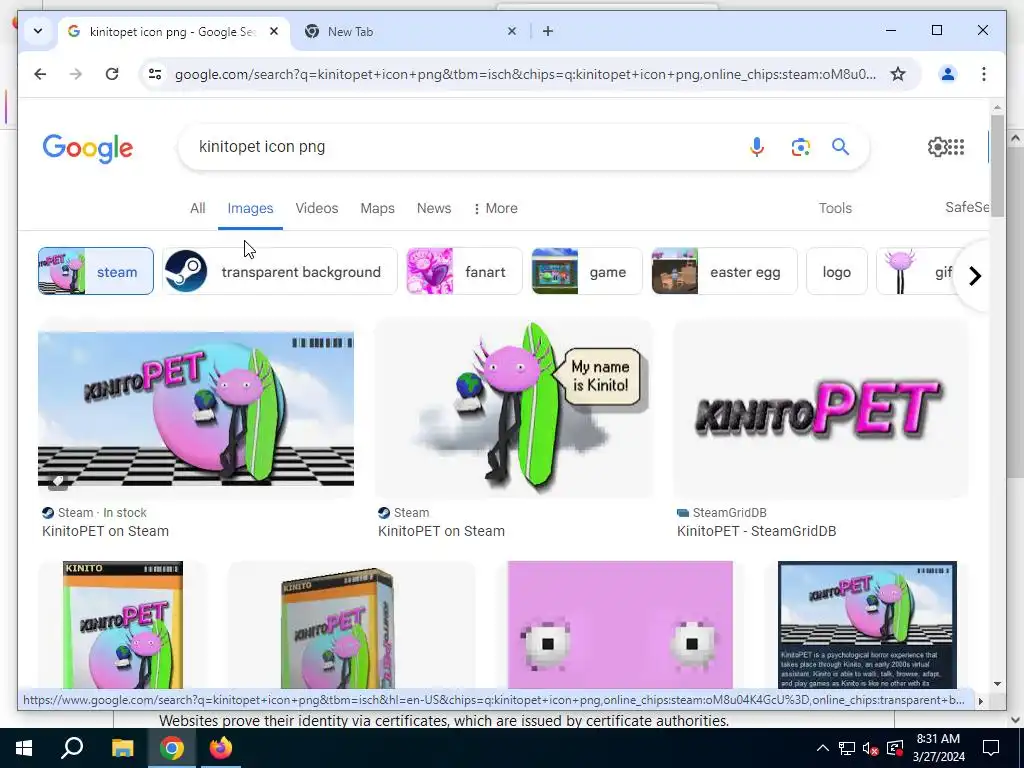Apply the game filter chip

coord(587,271)
